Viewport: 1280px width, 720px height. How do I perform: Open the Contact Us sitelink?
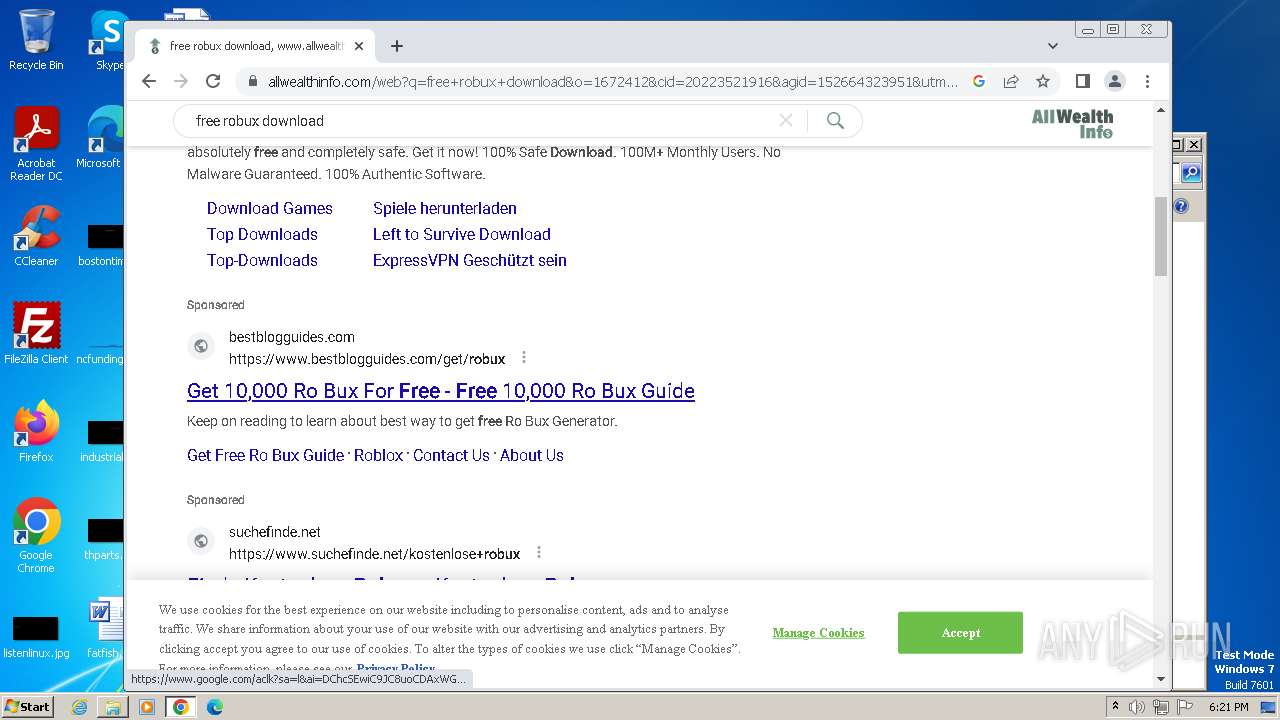point(451,455)
